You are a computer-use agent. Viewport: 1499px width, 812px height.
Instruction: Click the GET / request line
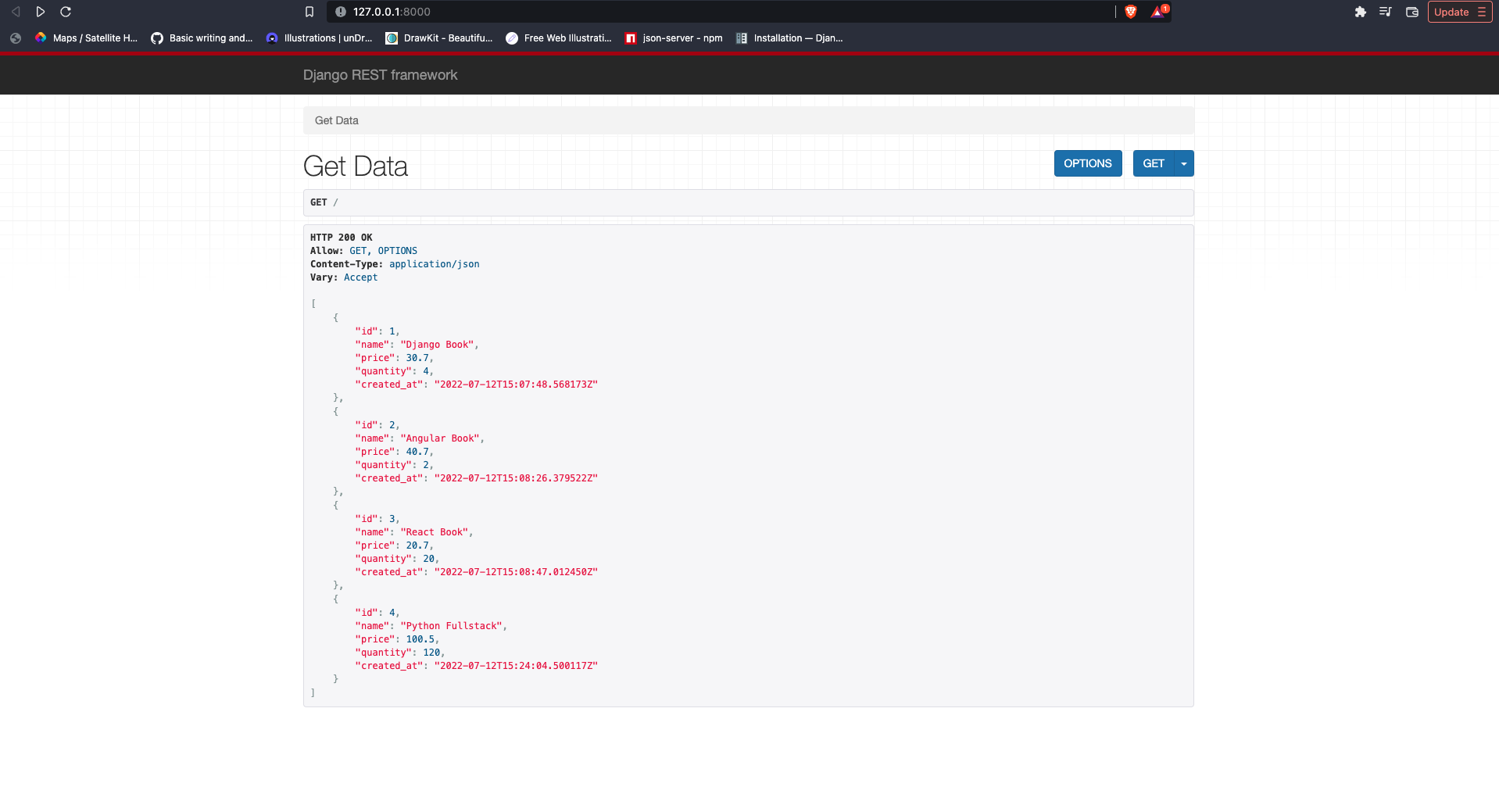point(748,202)
